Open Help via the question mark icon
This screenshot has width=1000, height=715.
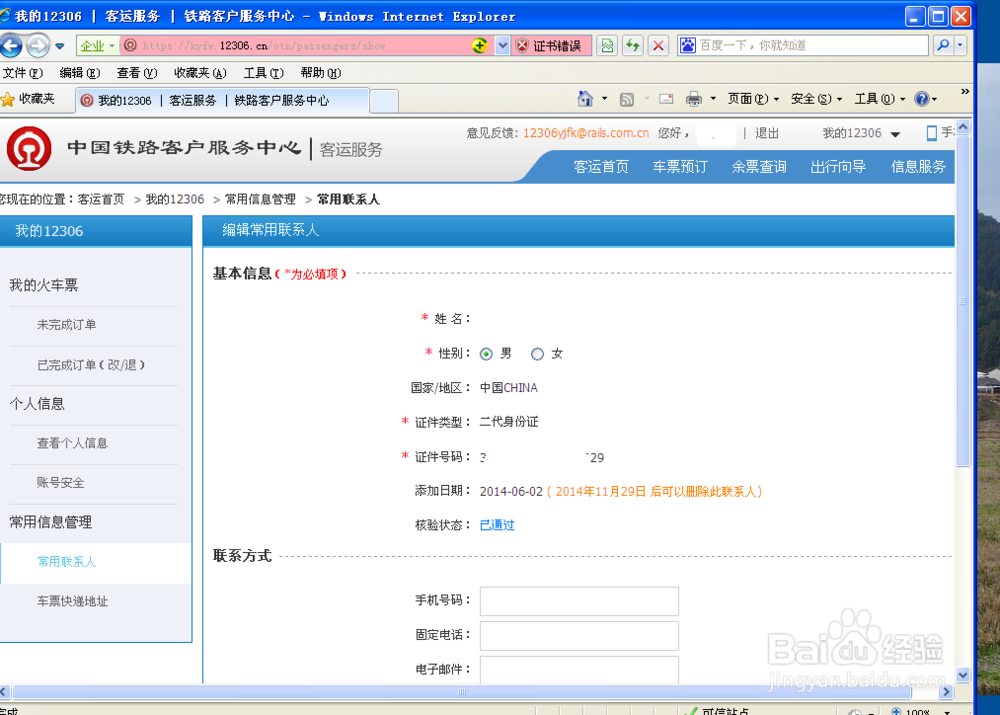922,98
